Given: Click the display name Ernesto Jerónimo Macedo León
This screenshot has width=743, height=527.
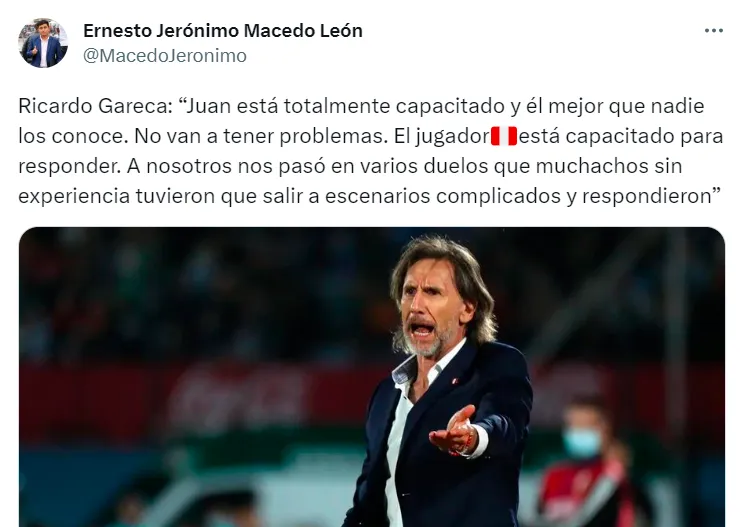Looking at the screenshot, I should coord(223,31).
